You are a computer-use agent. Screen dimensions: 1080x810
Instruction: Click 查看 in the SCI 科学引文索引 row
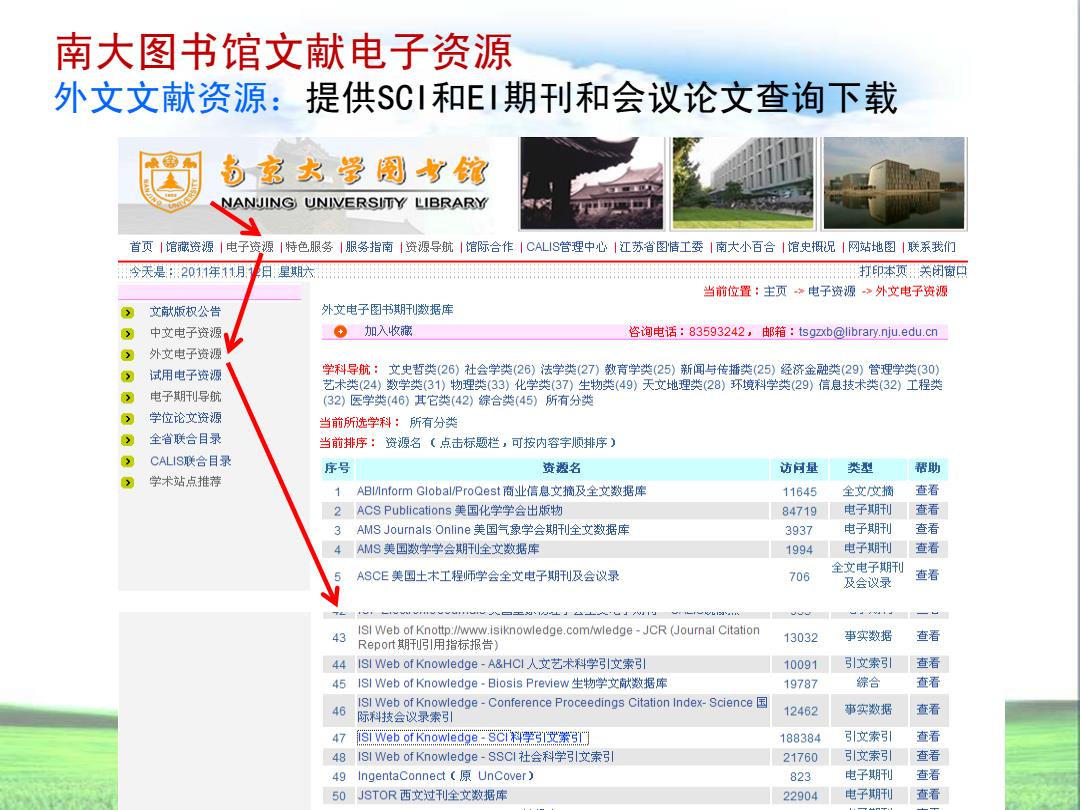(x=928, y=737)
